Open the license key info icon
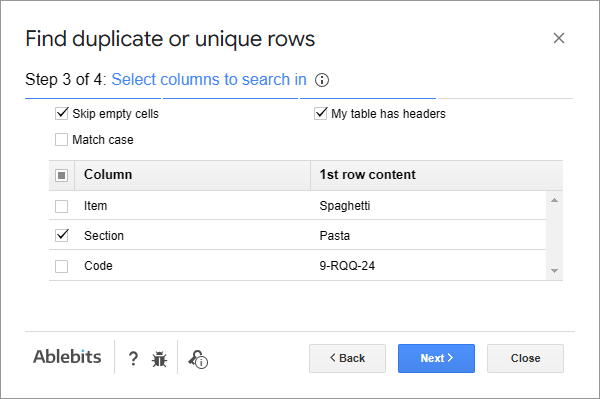The image size is (600, 399). tap(198, 359)
